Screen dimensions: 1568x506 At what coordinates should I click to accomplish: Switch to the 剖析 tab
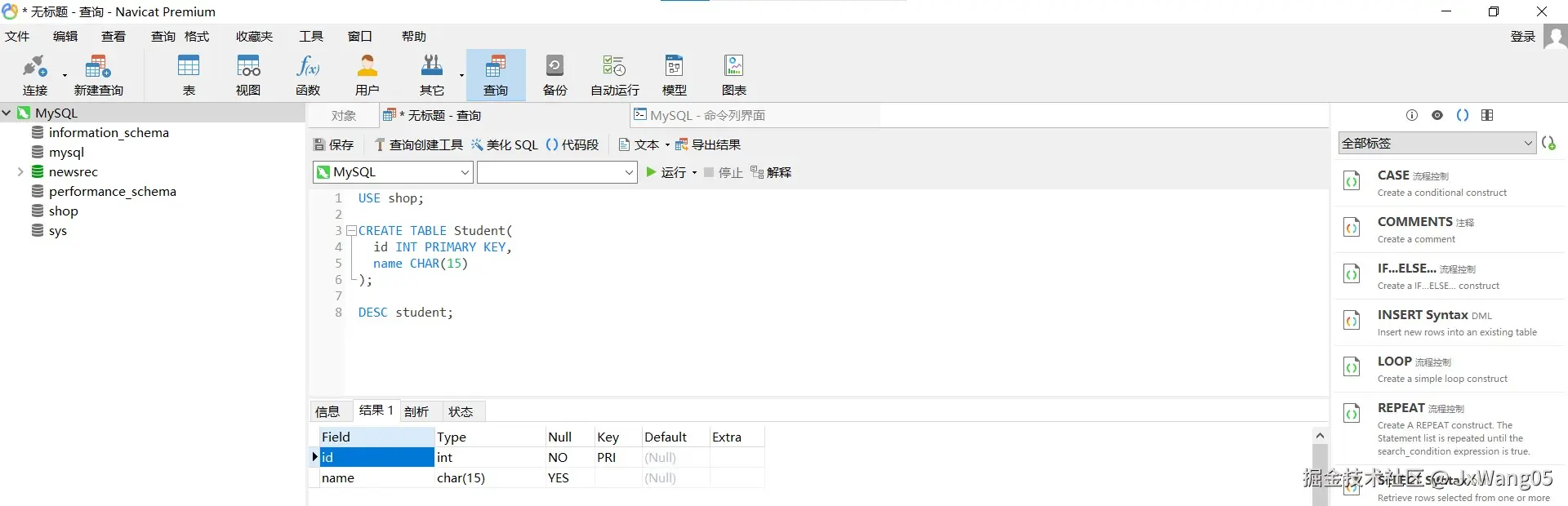[x=416, y=411]
